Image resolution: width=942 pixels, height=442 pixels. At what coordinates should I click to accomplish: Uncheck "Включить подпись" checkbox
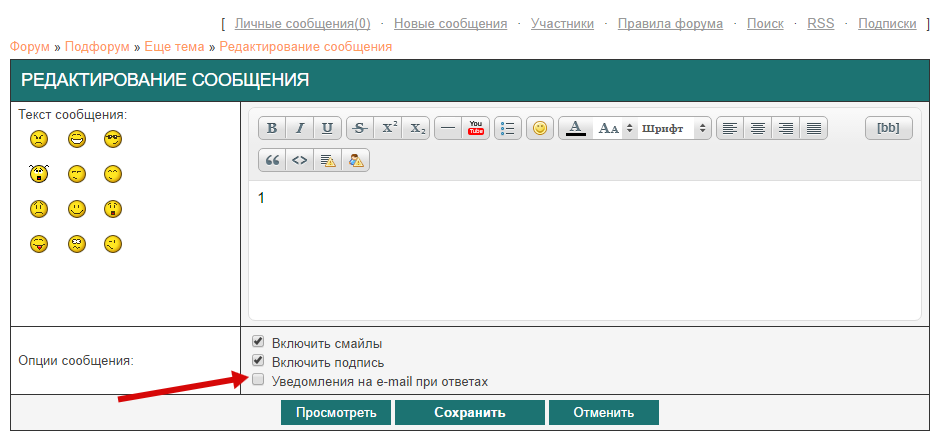pyautogui.click(x=258, y=361)
